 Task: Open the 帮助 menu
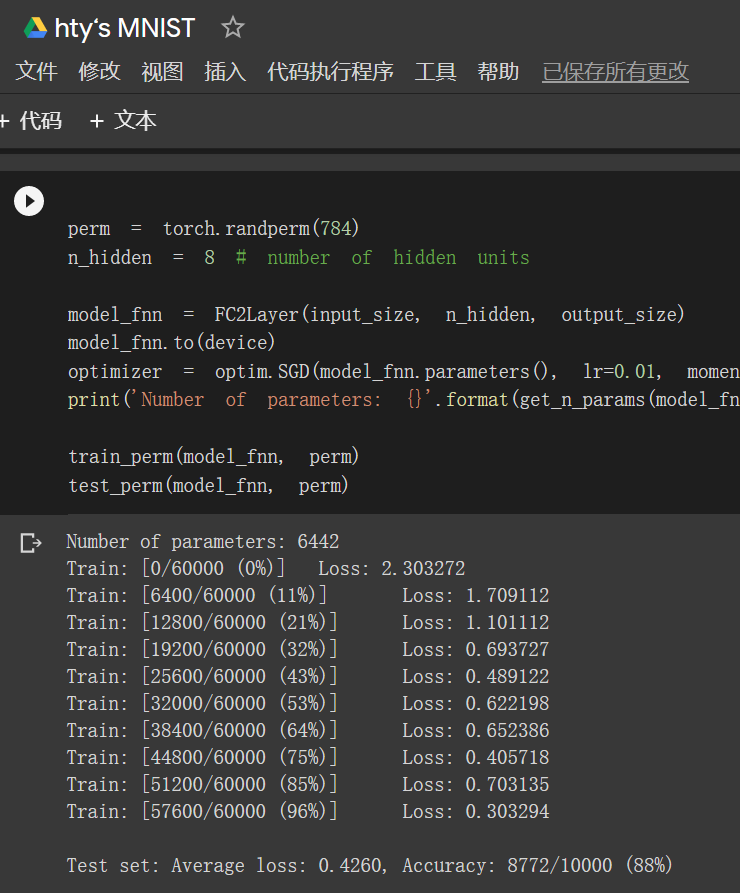498,72
